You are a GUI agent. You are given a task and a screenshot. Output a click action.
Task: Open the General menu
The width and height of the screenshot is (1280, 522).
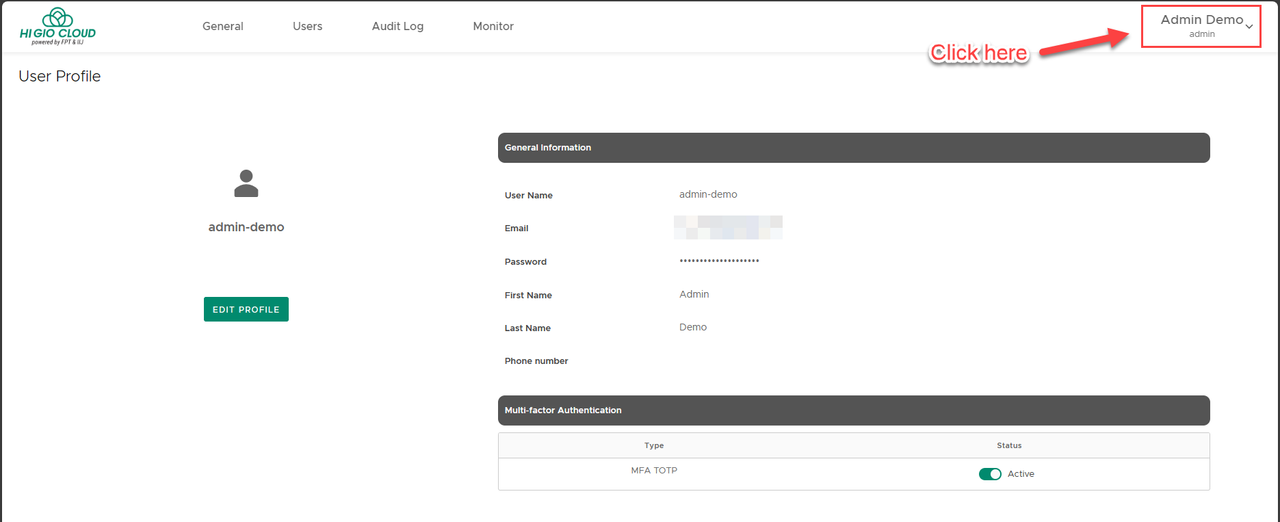tap(223, 26)
